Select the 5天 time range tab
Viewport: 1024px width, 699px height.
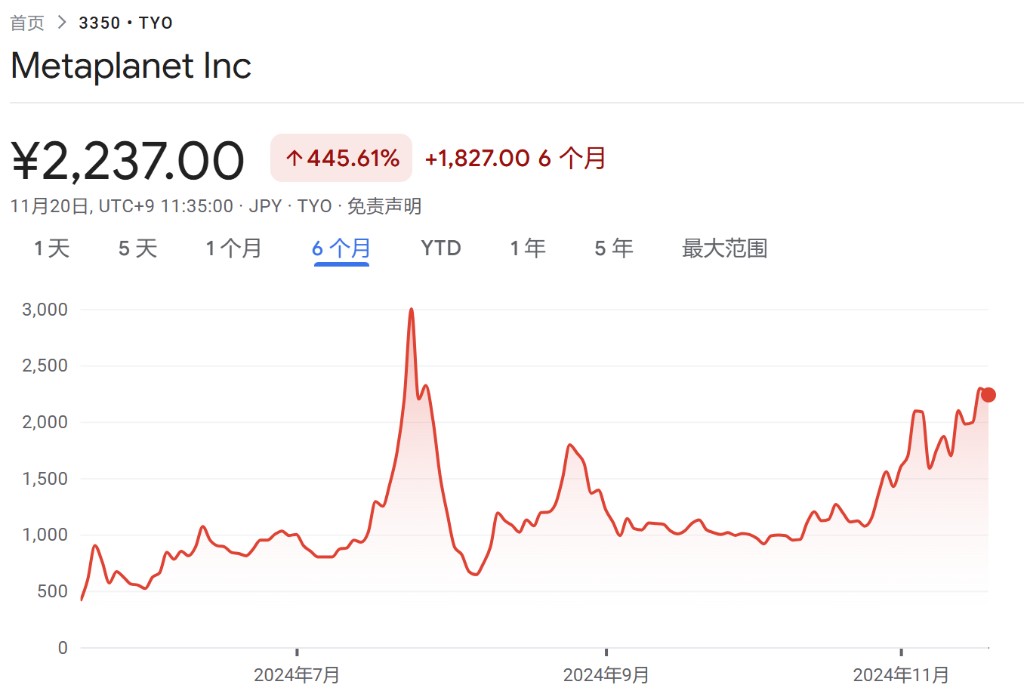138,248
